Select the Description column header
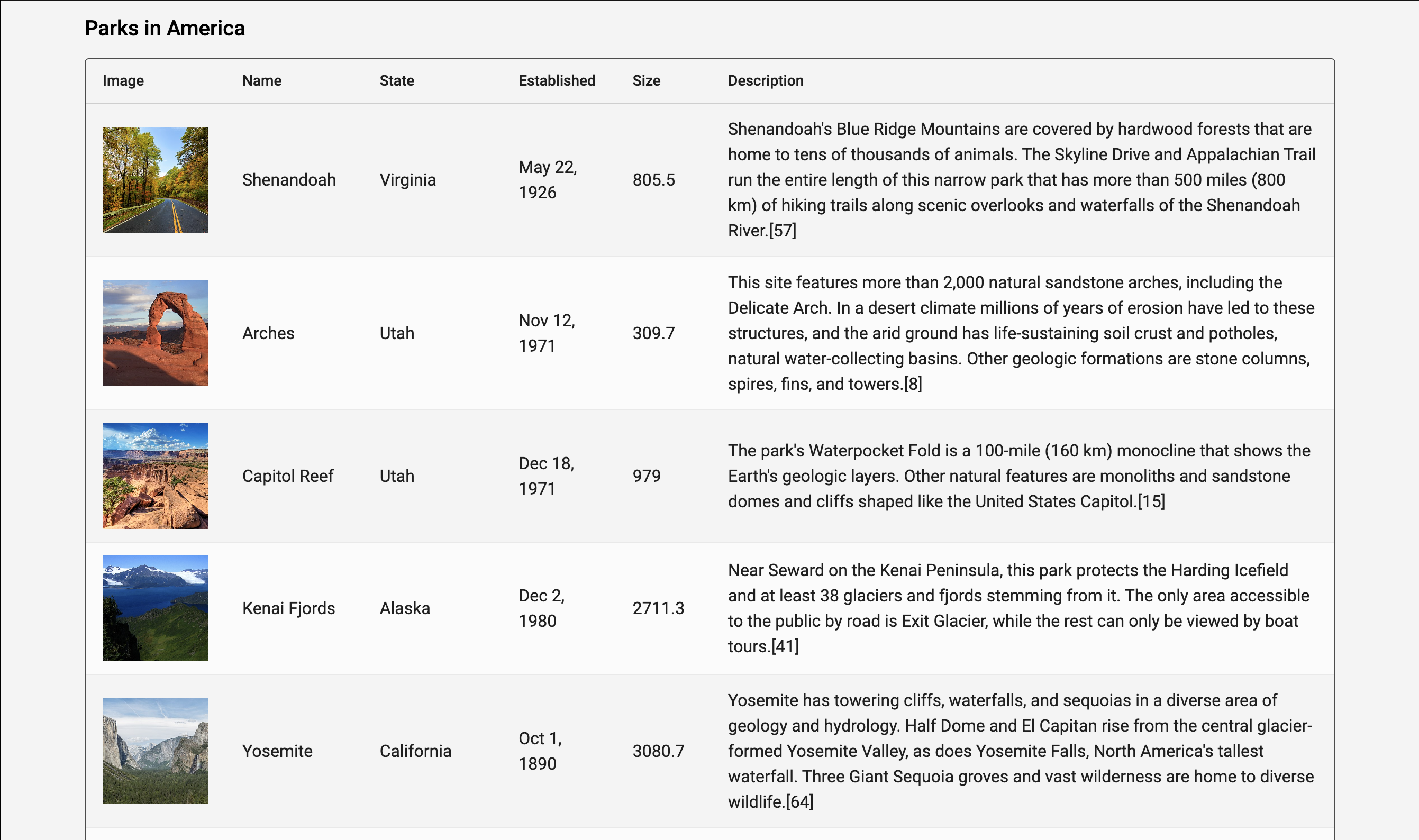This screenshot has height=840, width=1419. (x=765, y=80)
